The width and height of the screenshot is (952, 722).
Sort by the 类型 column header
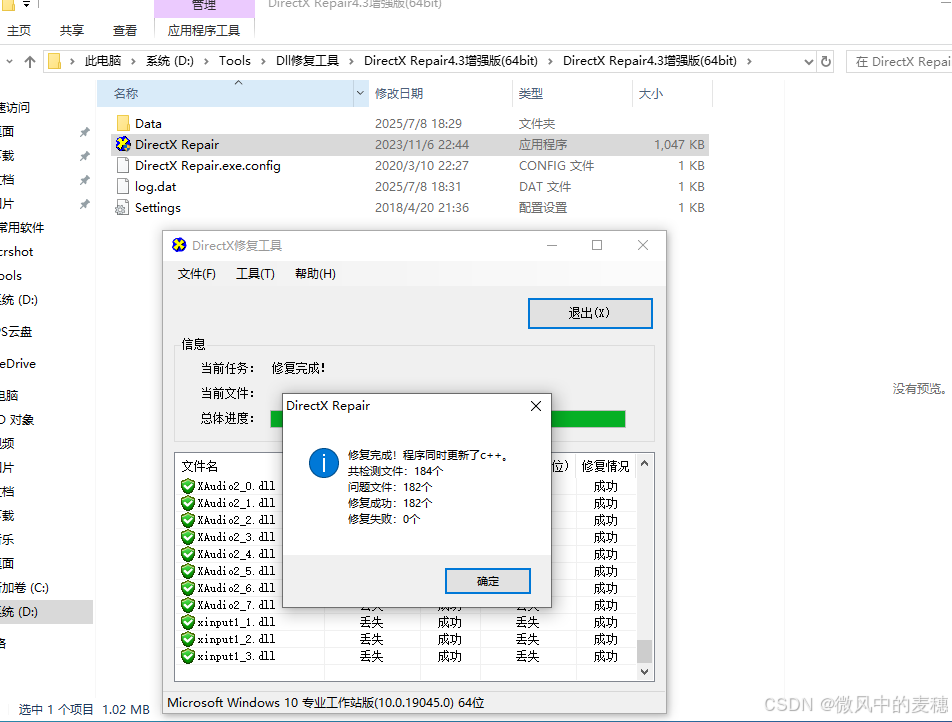pyautogui.click(x=573, y=93)
